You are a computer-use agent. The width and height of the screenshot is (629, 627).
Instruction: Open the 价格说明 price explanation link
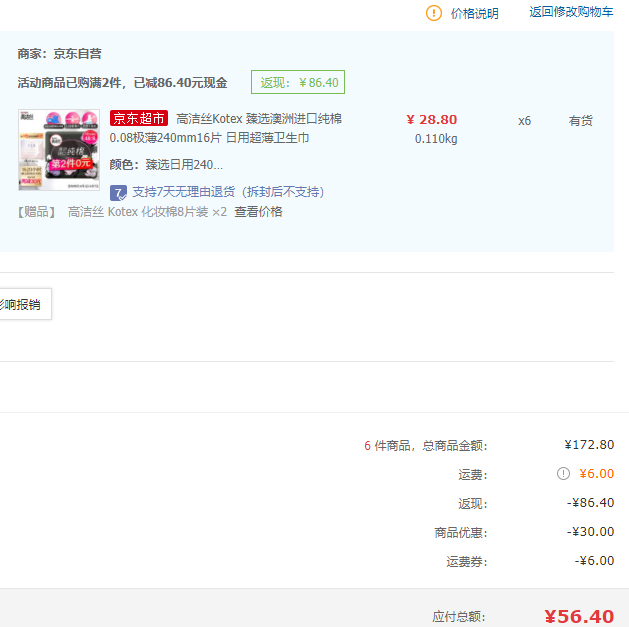(x=474, y=13)
